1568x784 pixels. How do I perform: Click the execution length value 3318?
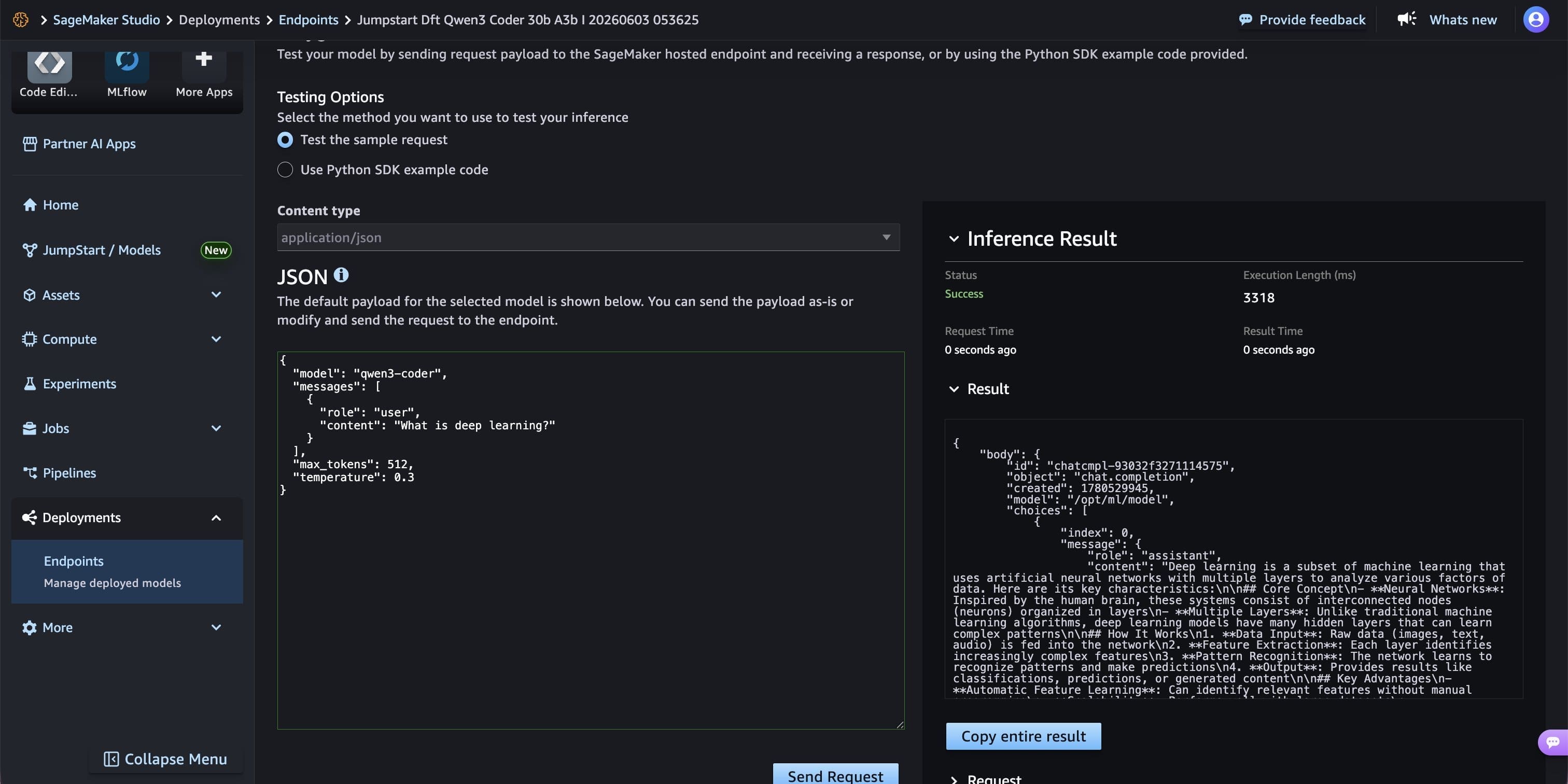[x=1258, y=298]
